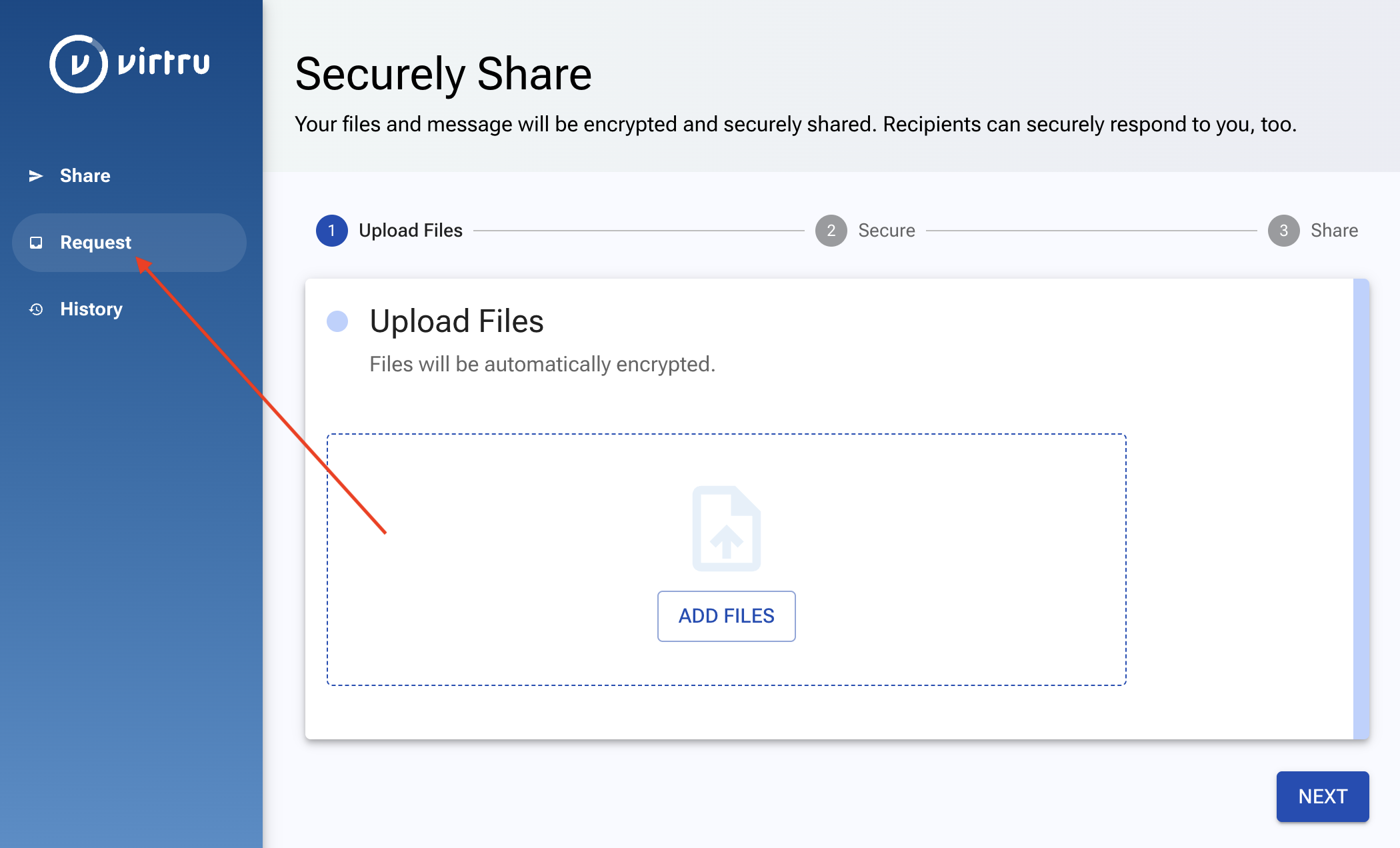Click the dashed file drop zone
The image size is (1400, 848).
coord(727,559)
